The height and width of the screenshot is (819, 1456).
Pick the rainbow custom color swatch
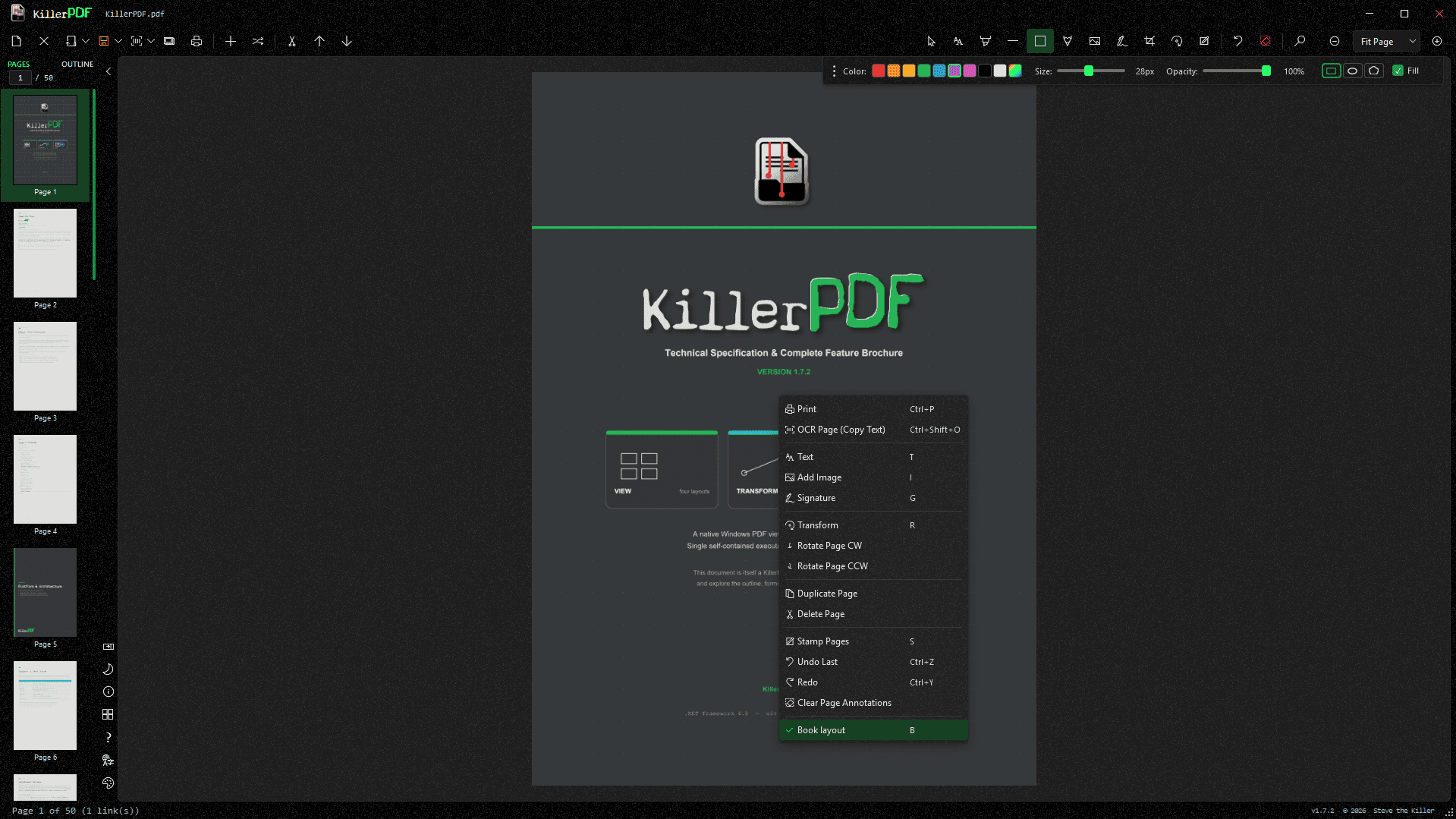coord(1015,71)
